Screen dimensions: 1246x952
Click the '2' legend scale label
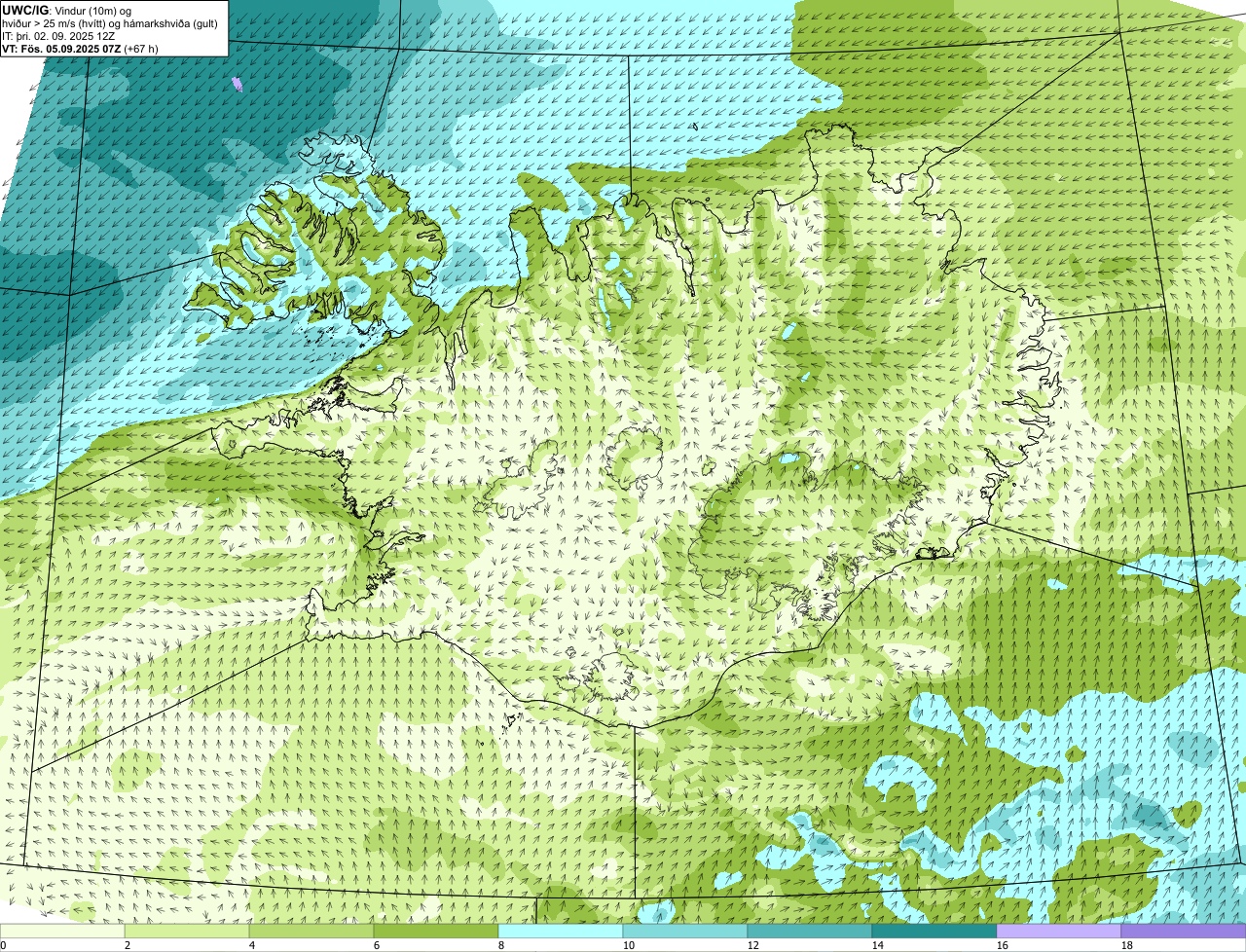pyautogui.click(x=128, y=945)
